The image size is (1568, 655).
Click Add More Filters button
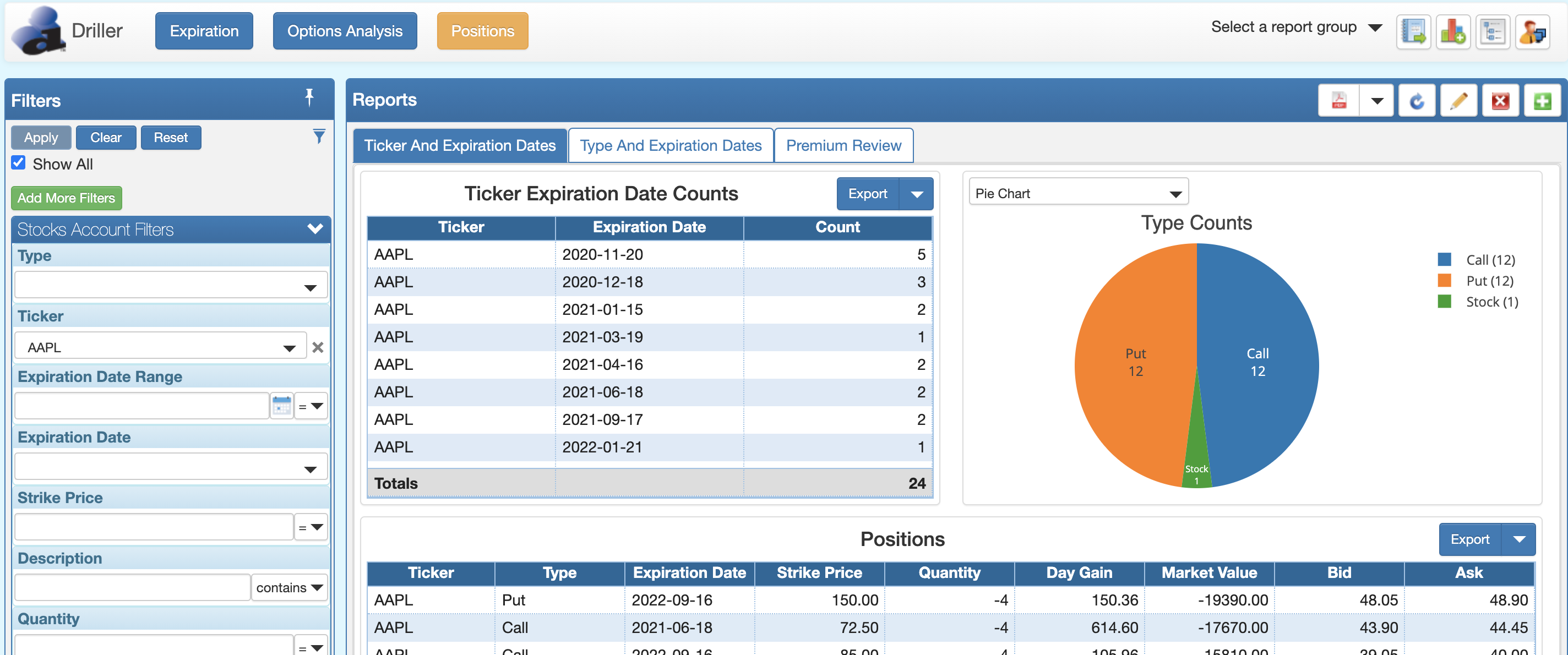[x=67, y=198]
